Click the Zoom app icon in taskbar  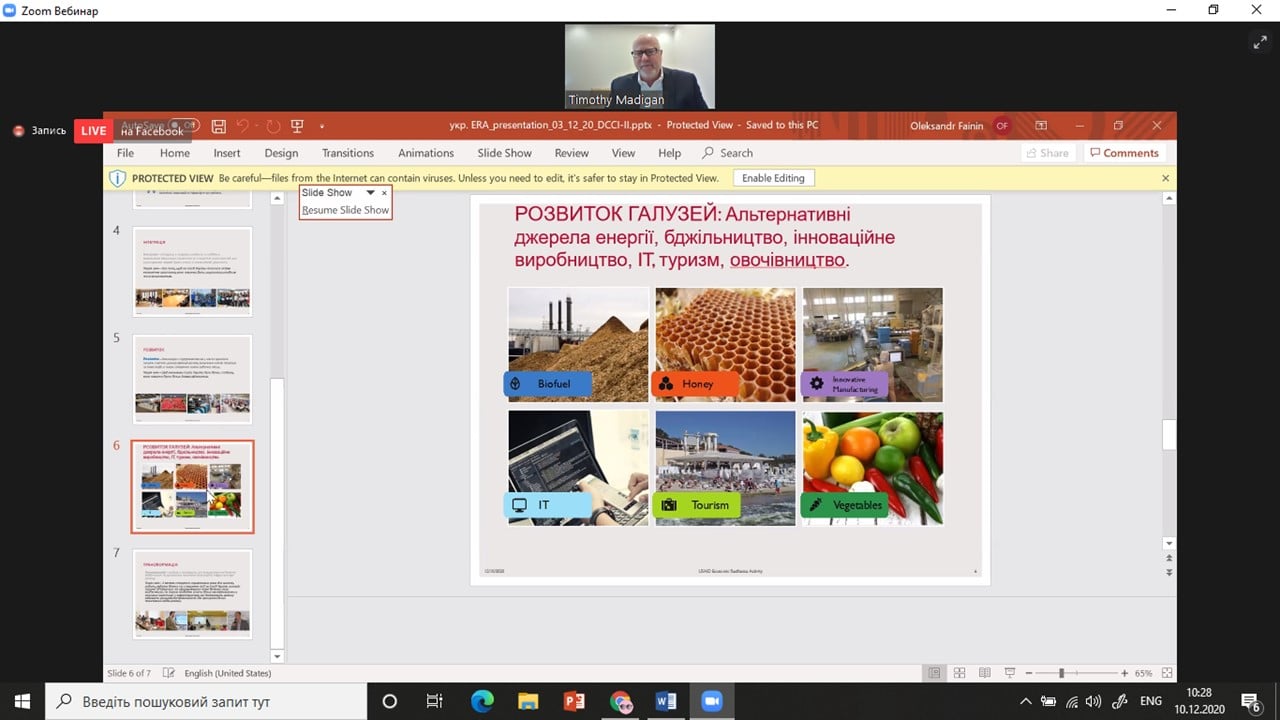[x=711, y=701]
